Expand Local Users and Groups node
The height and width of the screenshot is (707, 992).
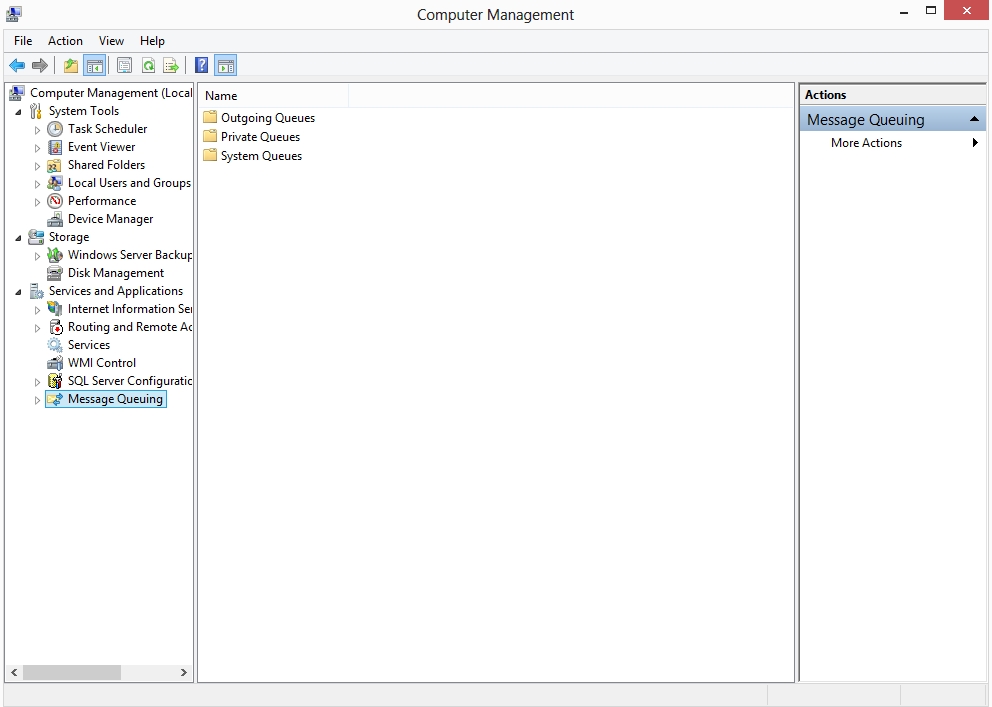[37, 184]
